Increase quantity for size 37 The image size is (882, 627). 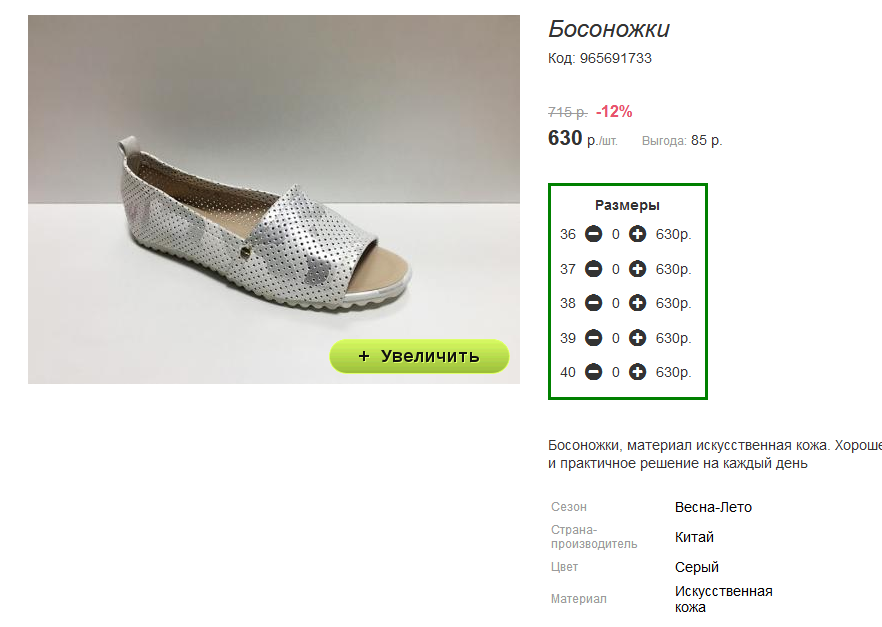pyautogui.click(x=638, y=269)
